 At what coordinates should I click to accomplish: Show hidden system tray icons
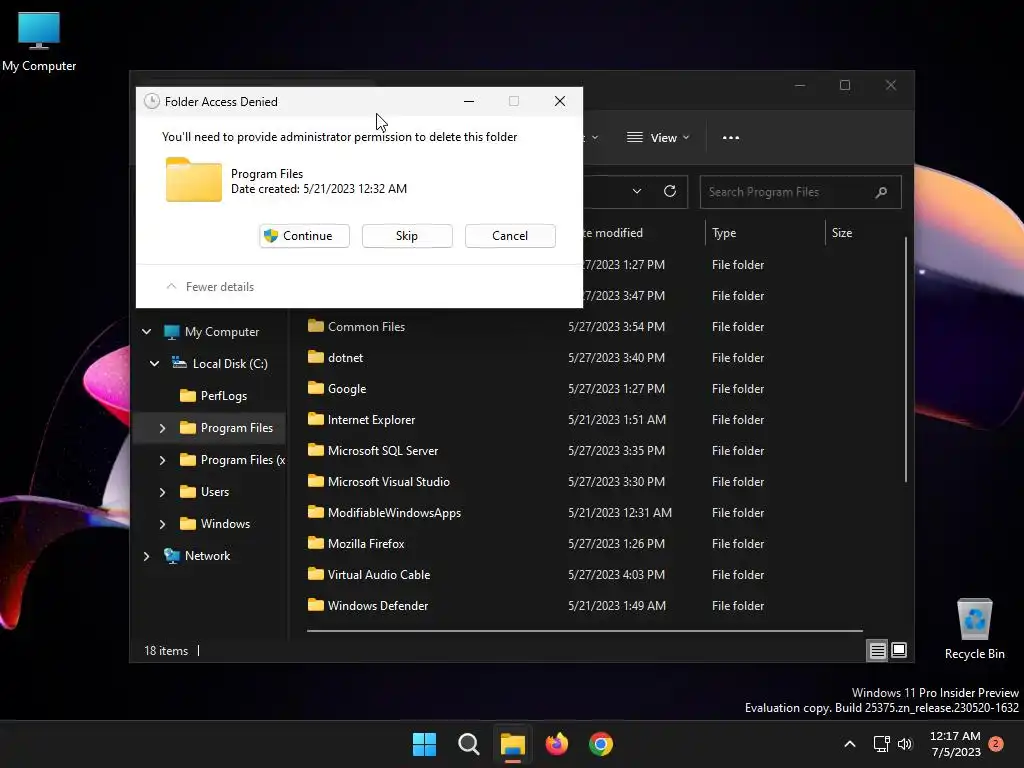click(x=850, y=744)
